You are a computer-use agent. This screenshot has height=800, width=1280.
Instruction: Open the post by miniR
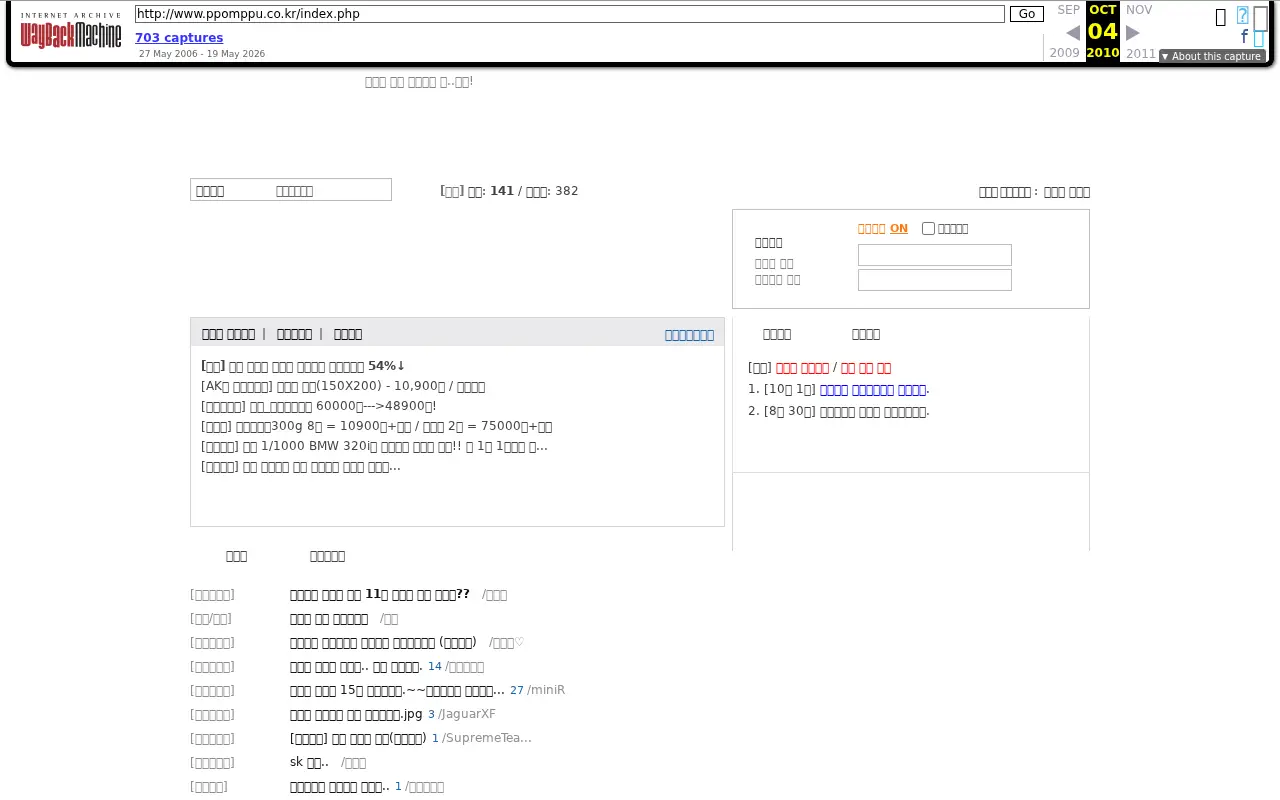click(x=397, y=690)
